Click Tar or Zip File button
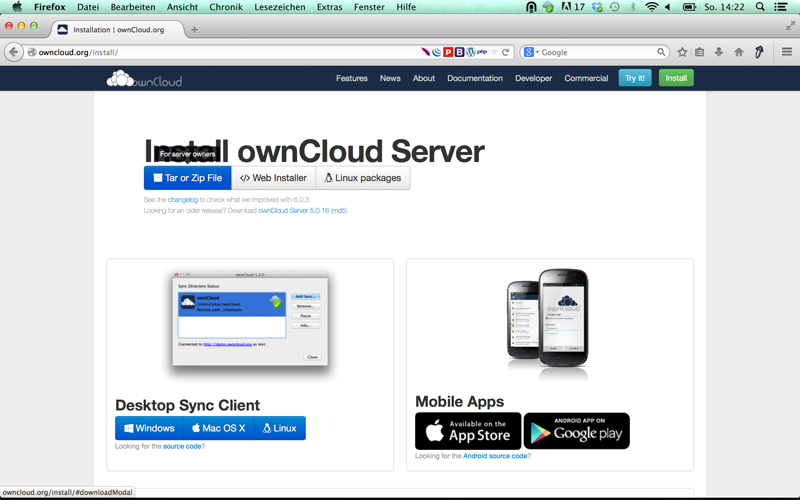The width and height of the screenshot is (800, 500). click(x=187, y=178)
